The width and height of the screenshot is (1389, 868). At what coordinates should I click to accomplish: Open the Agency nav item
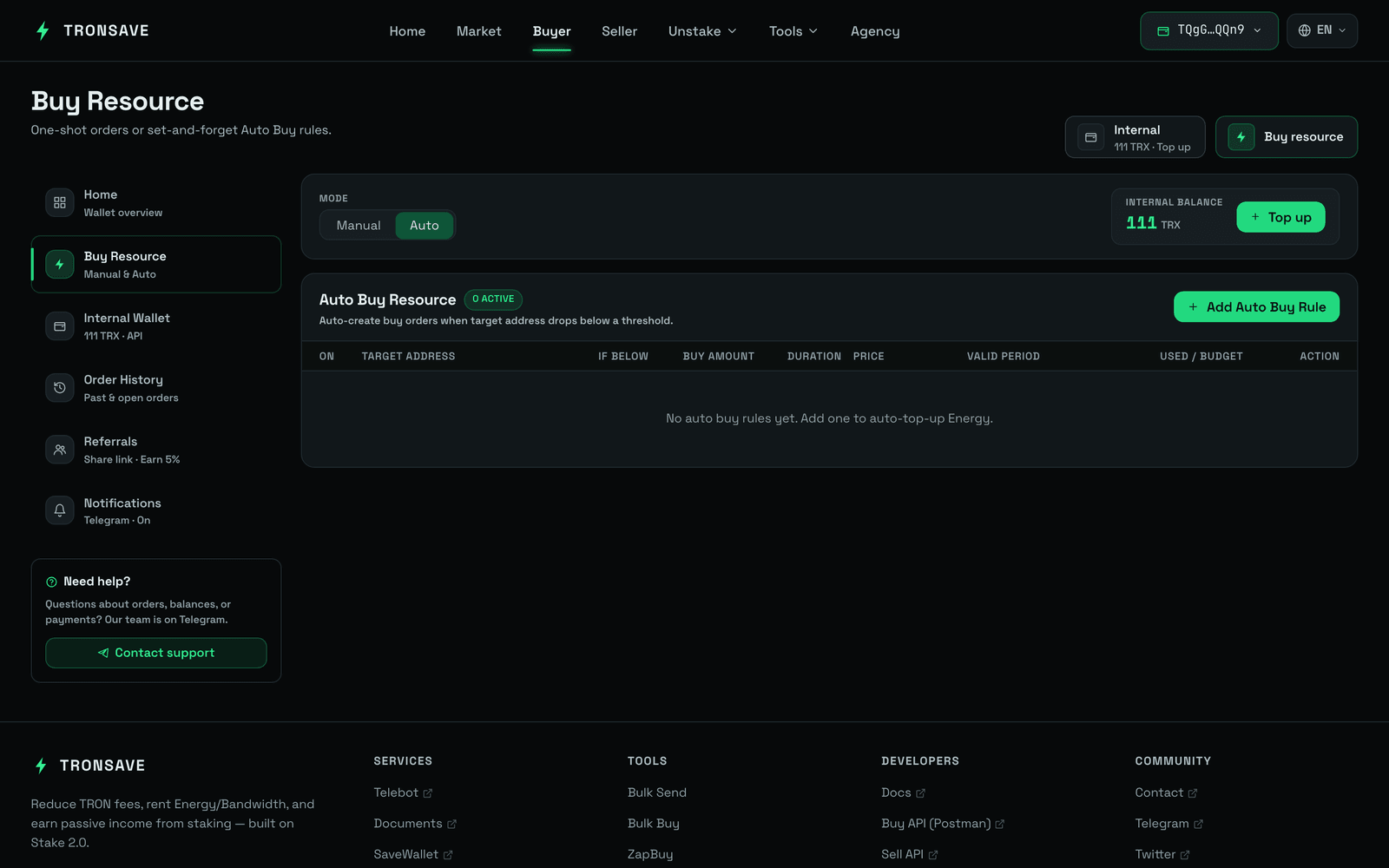(875, 31)
